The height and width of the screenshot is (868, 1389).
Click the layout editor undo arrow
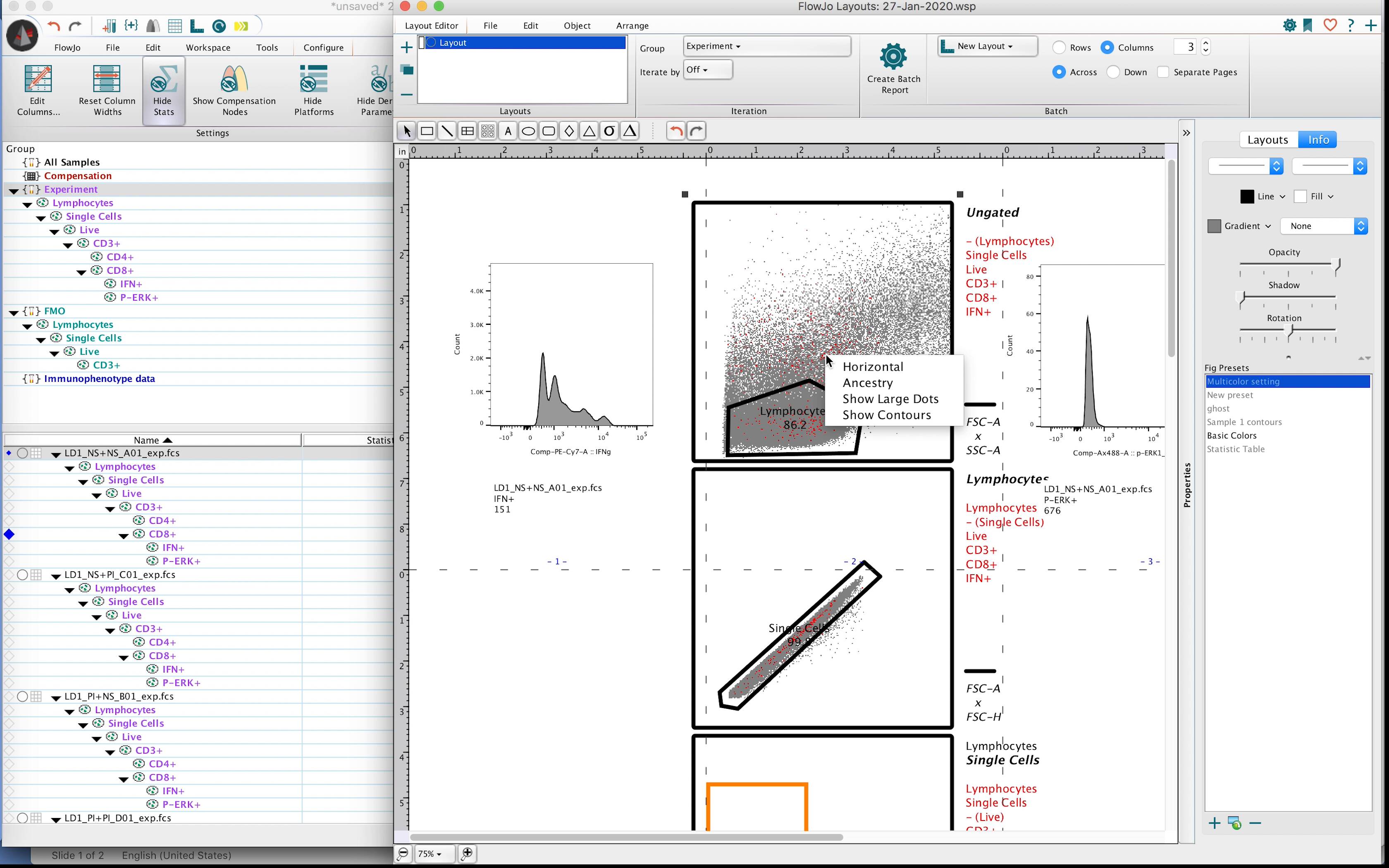tap(676, 131)
